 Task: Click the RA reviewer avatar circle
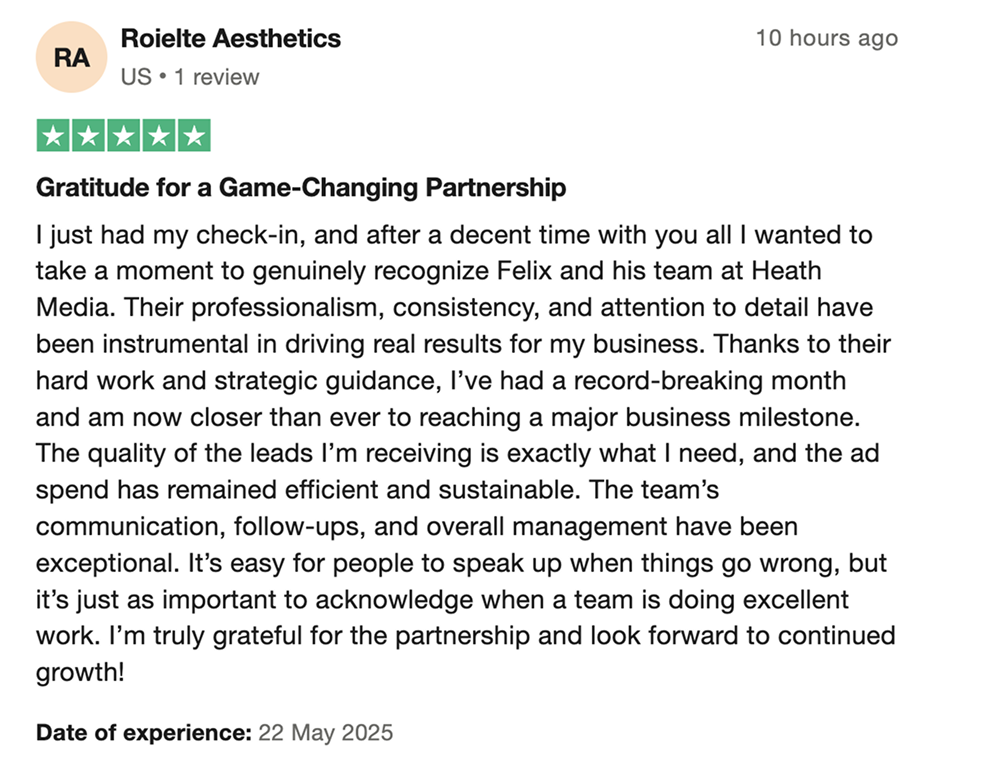[71, 57]
